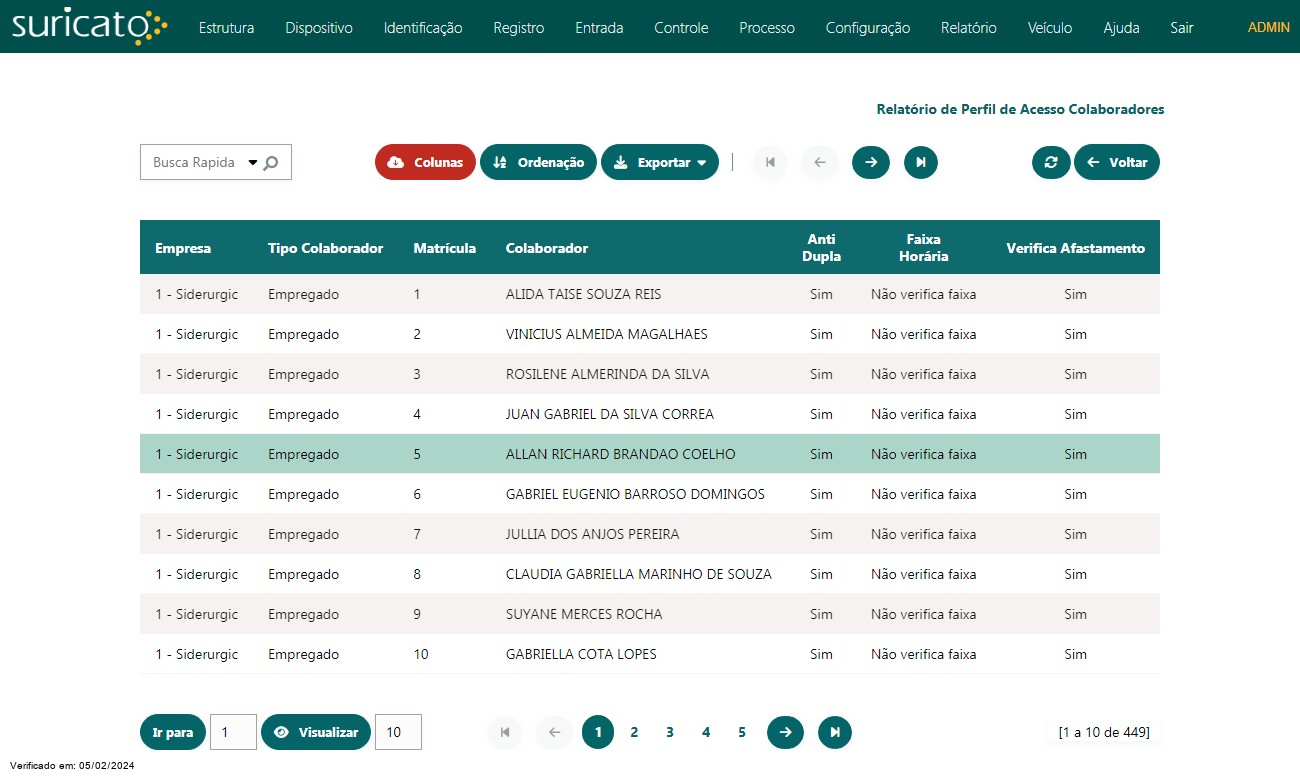
Task: Open the Dispositivo menu
Action: (x=318, y=28)
